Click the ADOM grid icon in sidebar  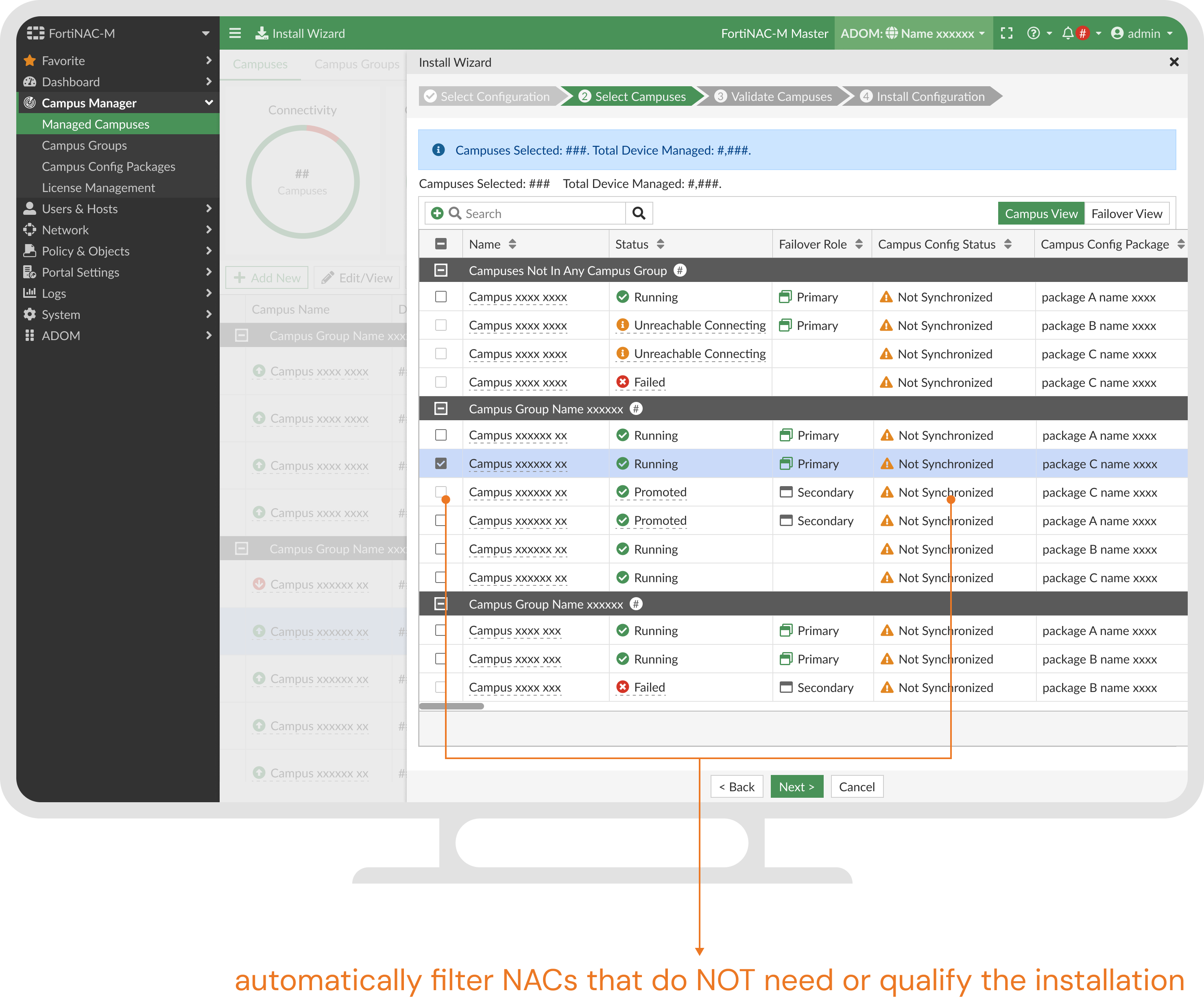[x=30, y=336]
